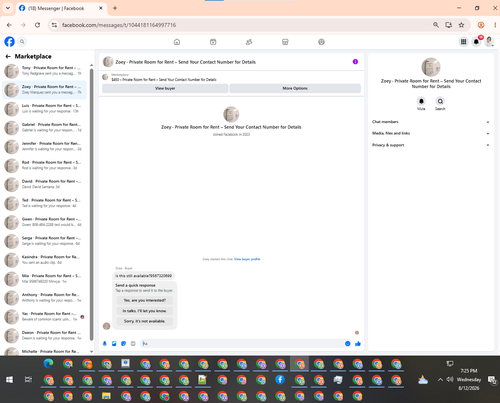Open the Groups icon in top navigation

point(321,42)
